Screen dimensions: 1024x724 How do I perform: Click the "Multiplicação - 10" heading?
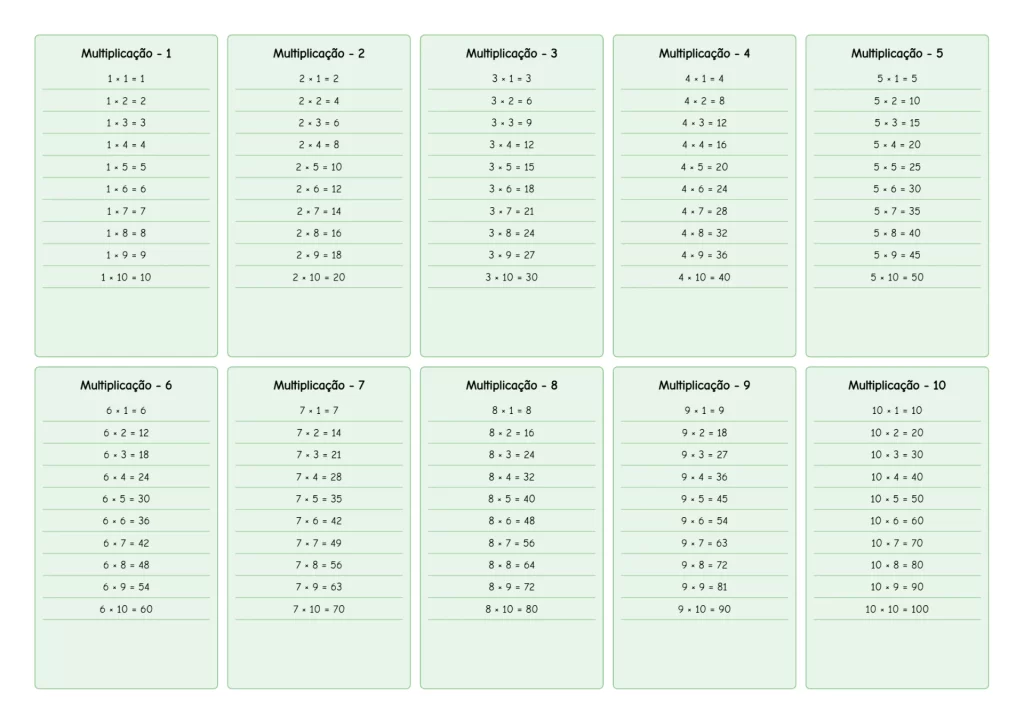click(x=897, y=386)
